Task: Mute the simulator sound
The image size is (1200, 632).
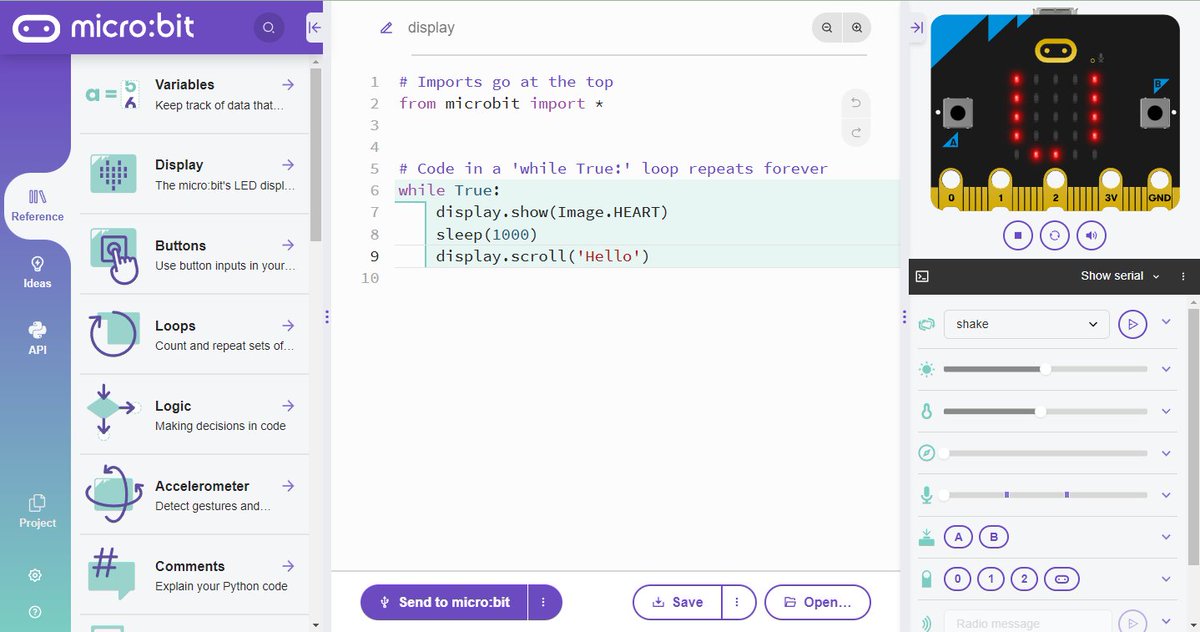Action: [1091, 236]
